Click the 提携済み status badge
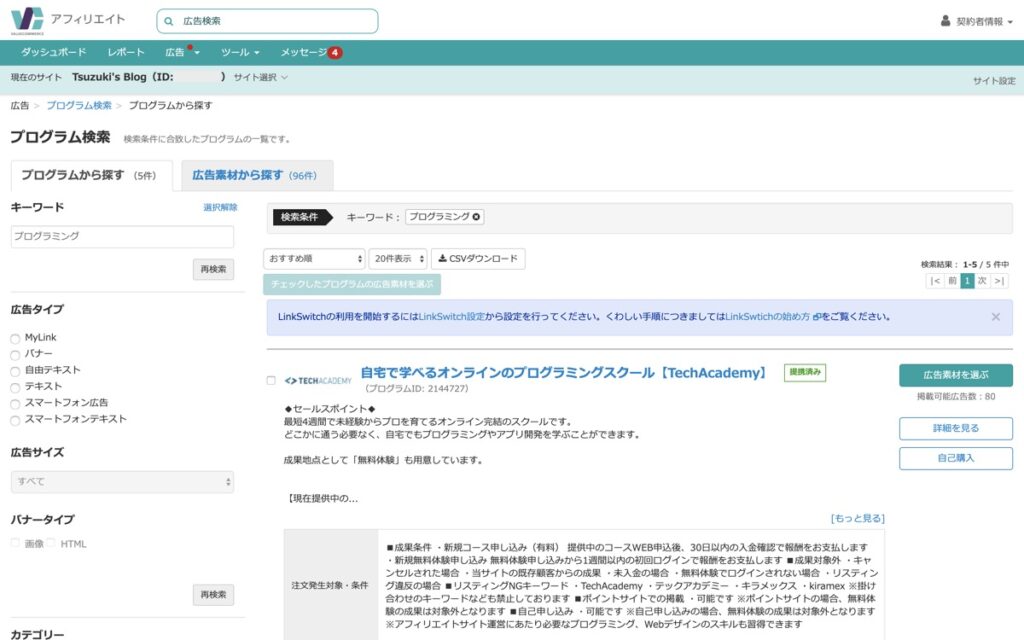This screenshot has height=640, width=1024. pyautogui.click(x=805, y=372)
